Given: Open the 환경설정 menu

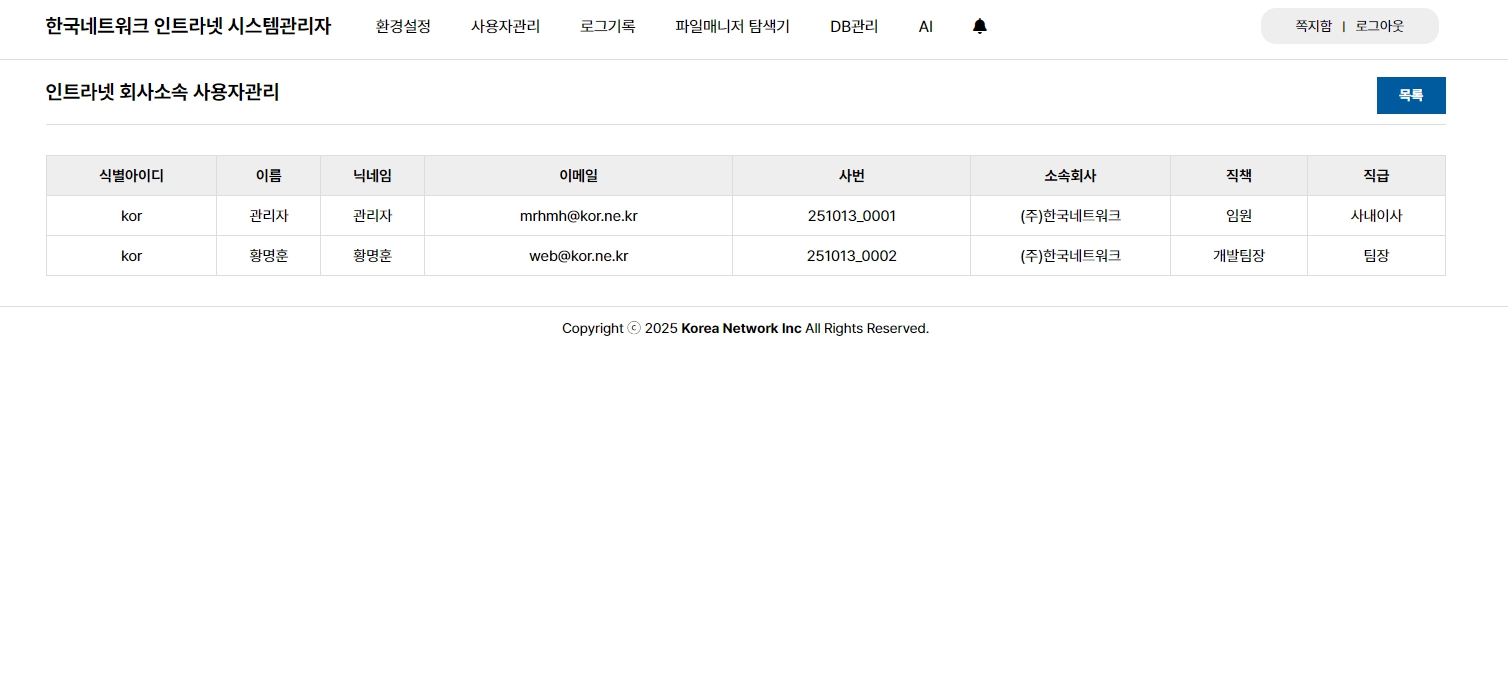Looking at the screenshot, I should 403,27.
